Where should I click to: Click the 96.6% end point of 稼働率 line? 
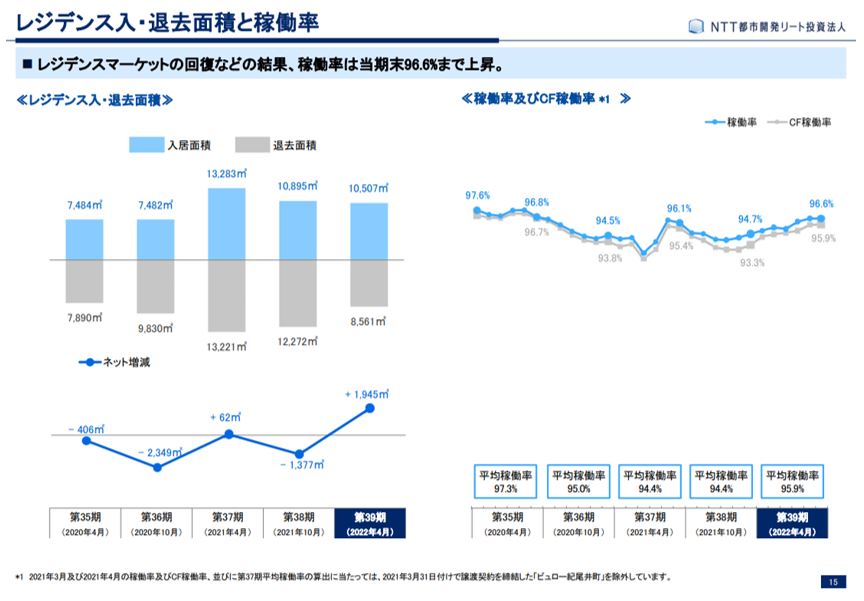[x=821, y=218]
